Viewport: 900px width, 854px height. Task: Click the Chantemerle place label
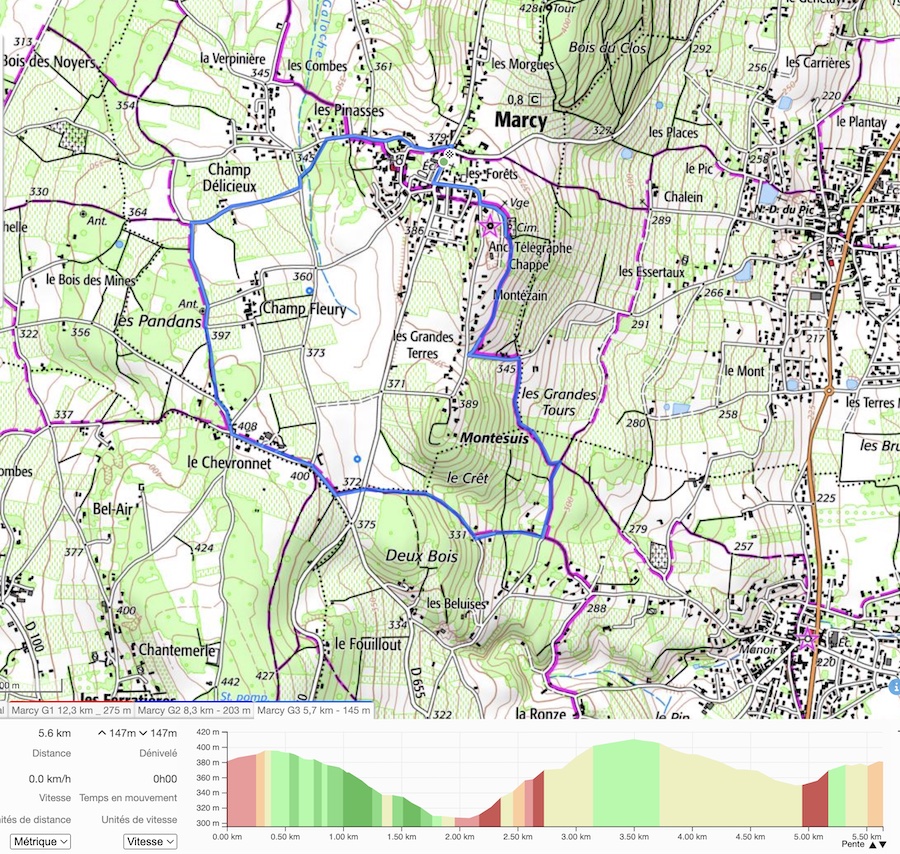[177, 650]
